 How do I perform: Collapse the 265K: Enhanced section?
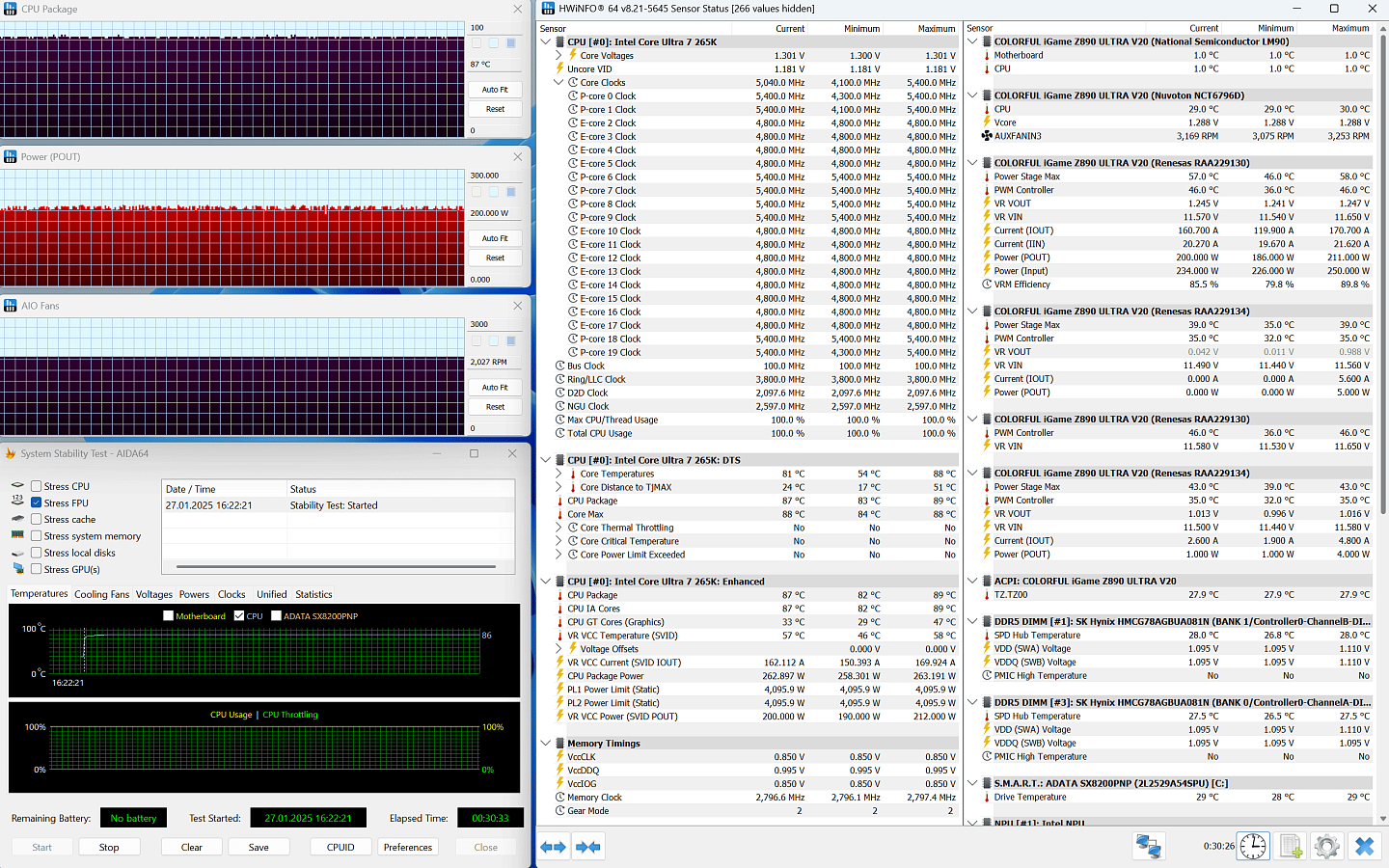546,582
